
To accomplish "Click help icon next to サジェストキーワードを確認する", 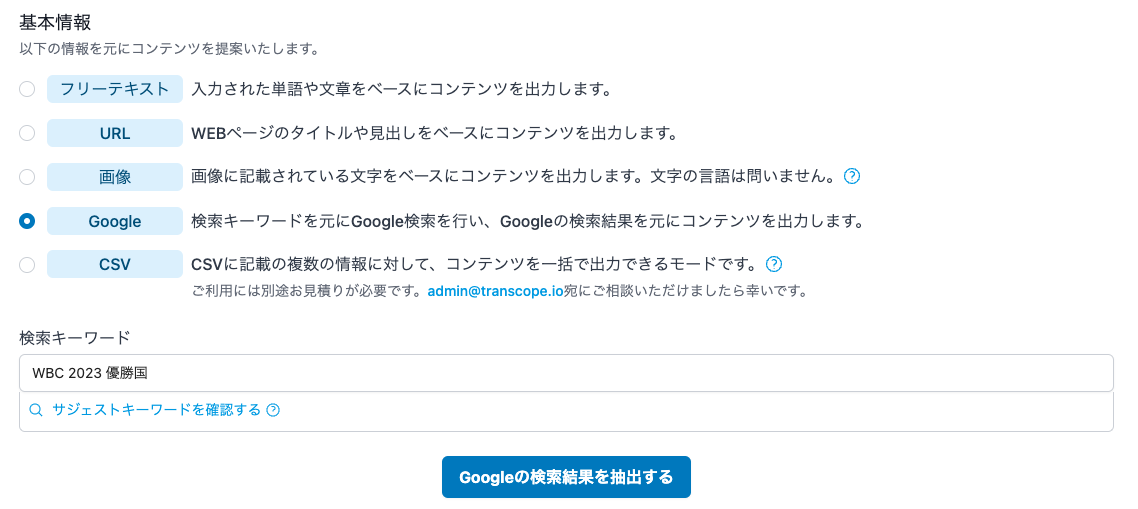I will pyautogui.click(x=273, y=410).
